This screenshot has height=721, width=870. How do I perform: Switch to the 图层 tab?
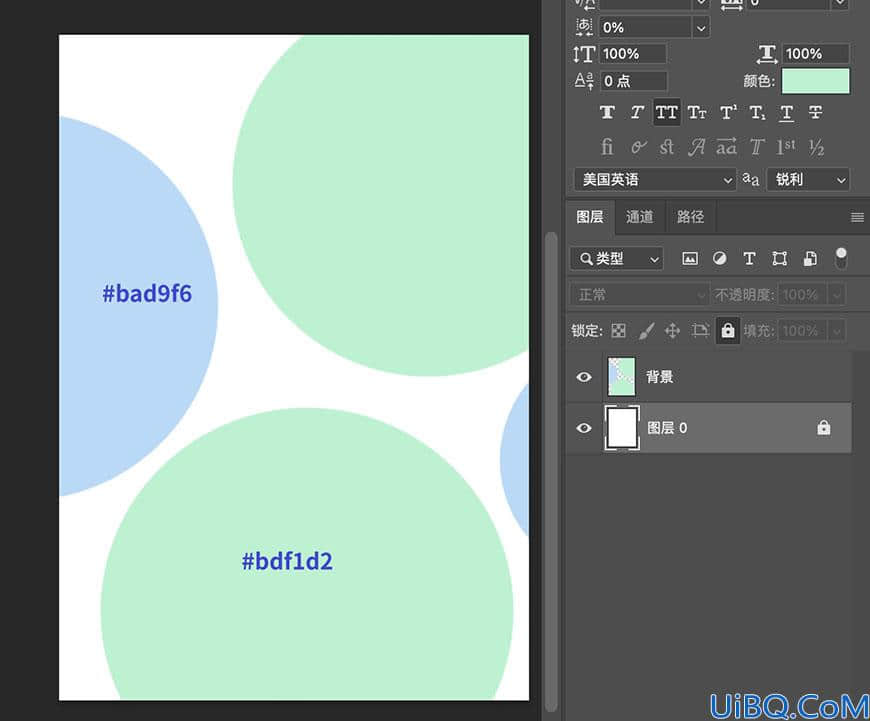point(590,216)
